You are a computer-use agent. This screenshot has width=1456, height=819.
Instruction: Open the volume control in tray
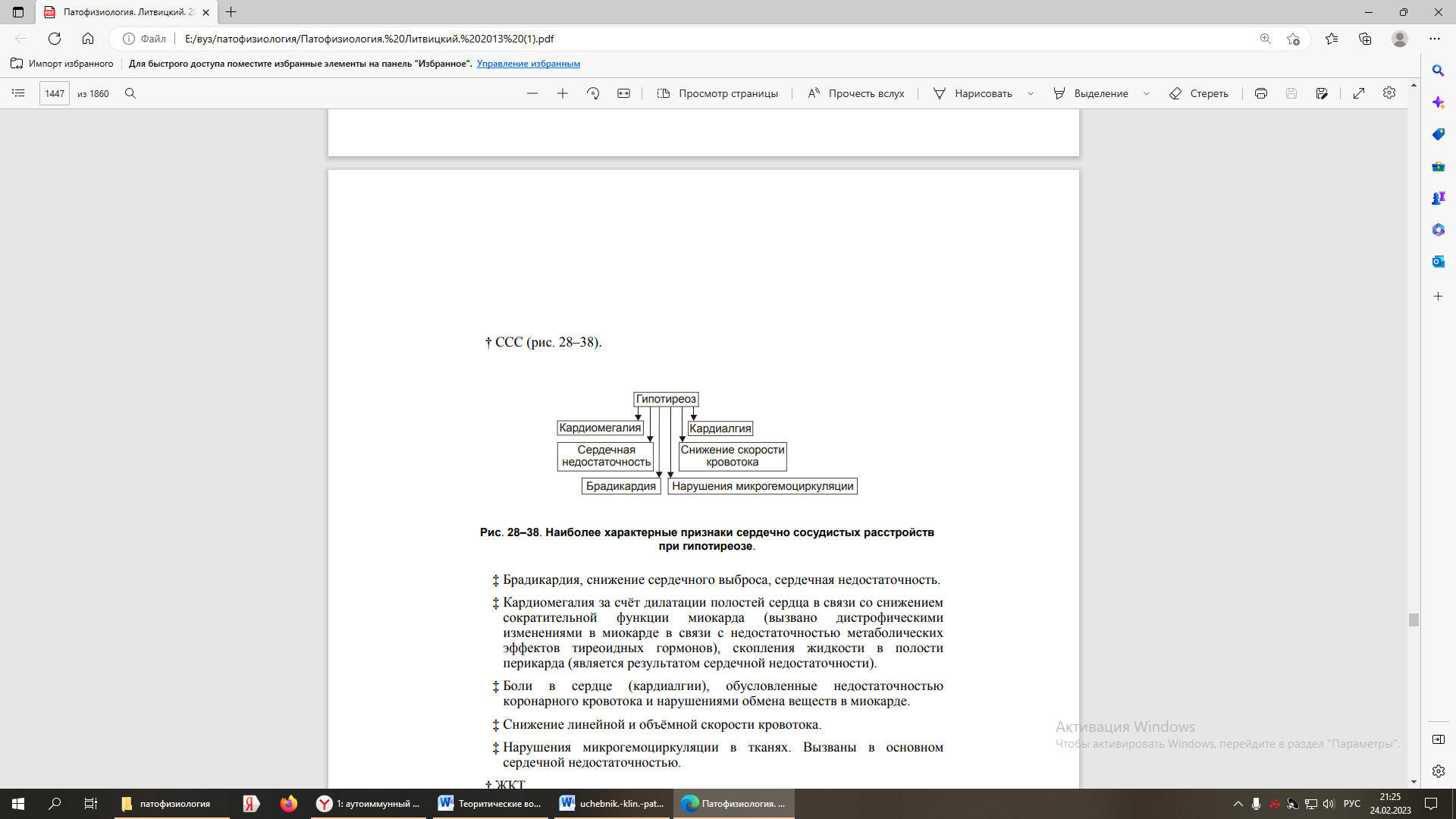click(1329, 804)
